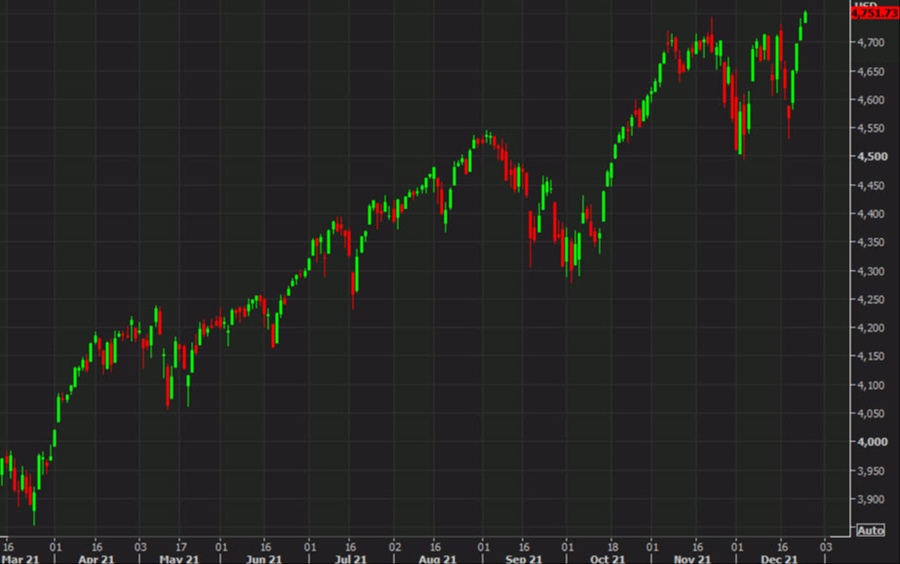The image size is (900, 564).
Task: Click the latest green candle at chart peak
Action: point(806,16)
